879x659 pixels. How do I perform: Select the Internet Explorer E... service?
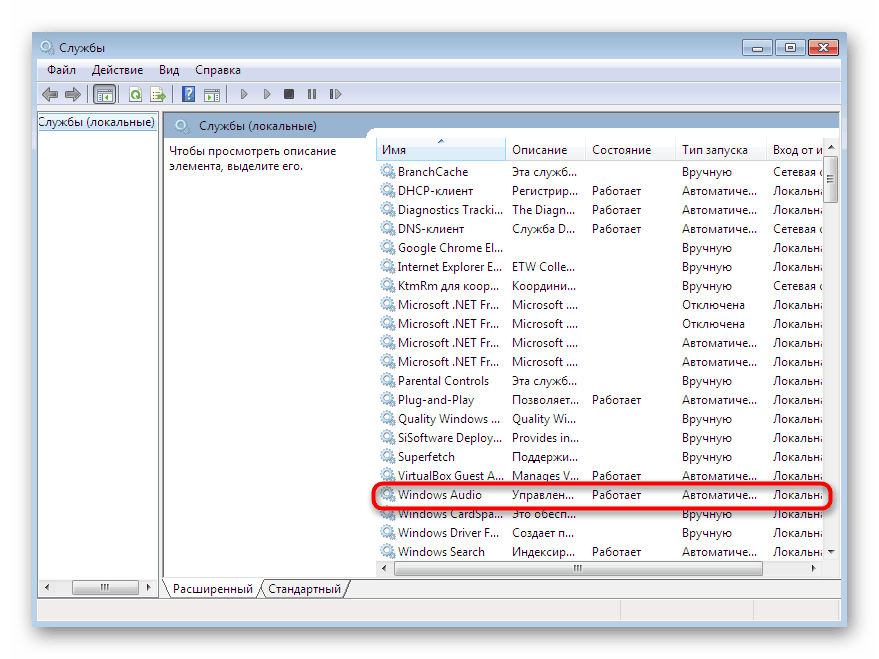pyautogui.click(x=450, y=267)
